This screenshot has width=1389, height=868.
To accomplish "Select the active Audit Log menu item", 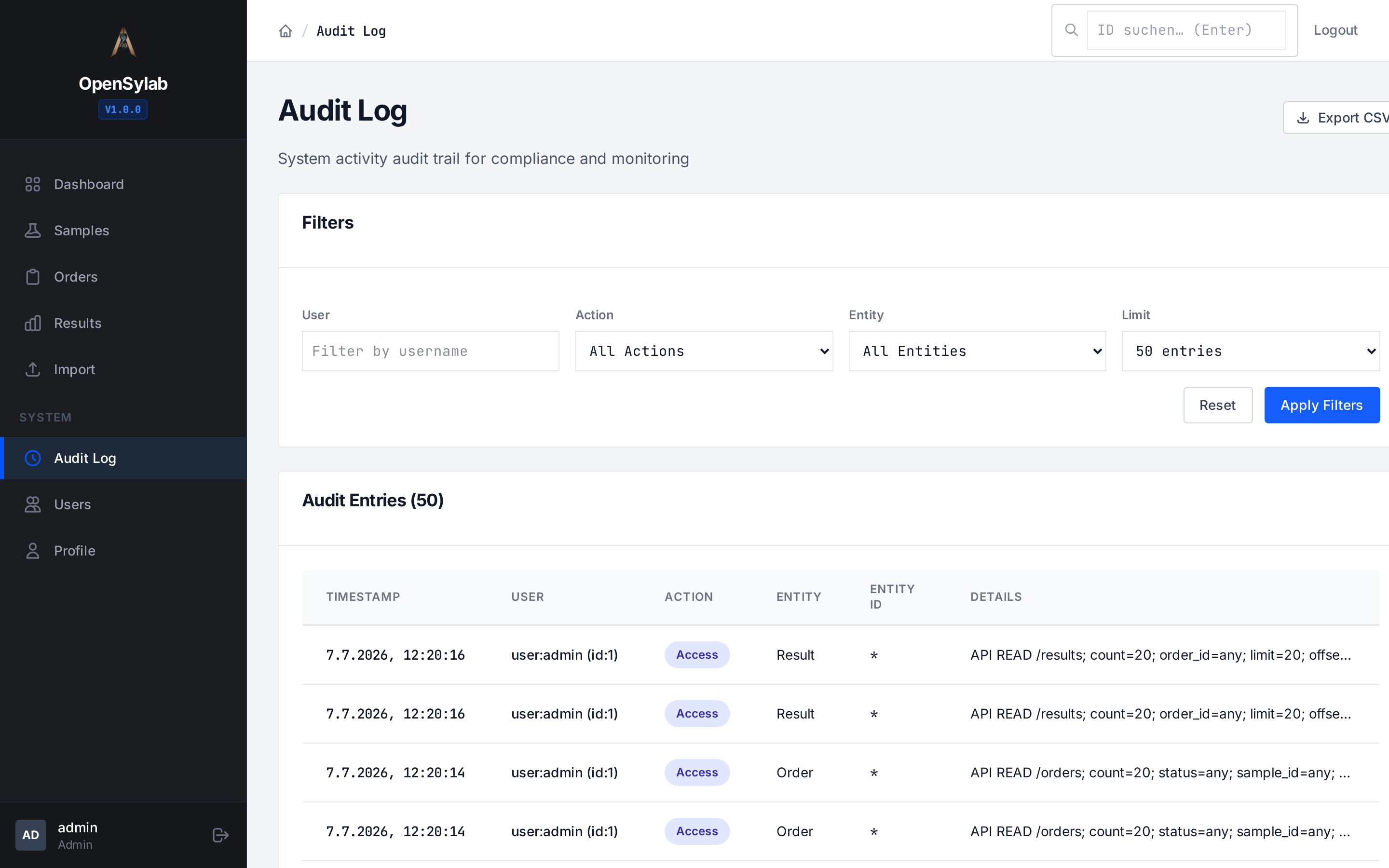I will [123, 458].
